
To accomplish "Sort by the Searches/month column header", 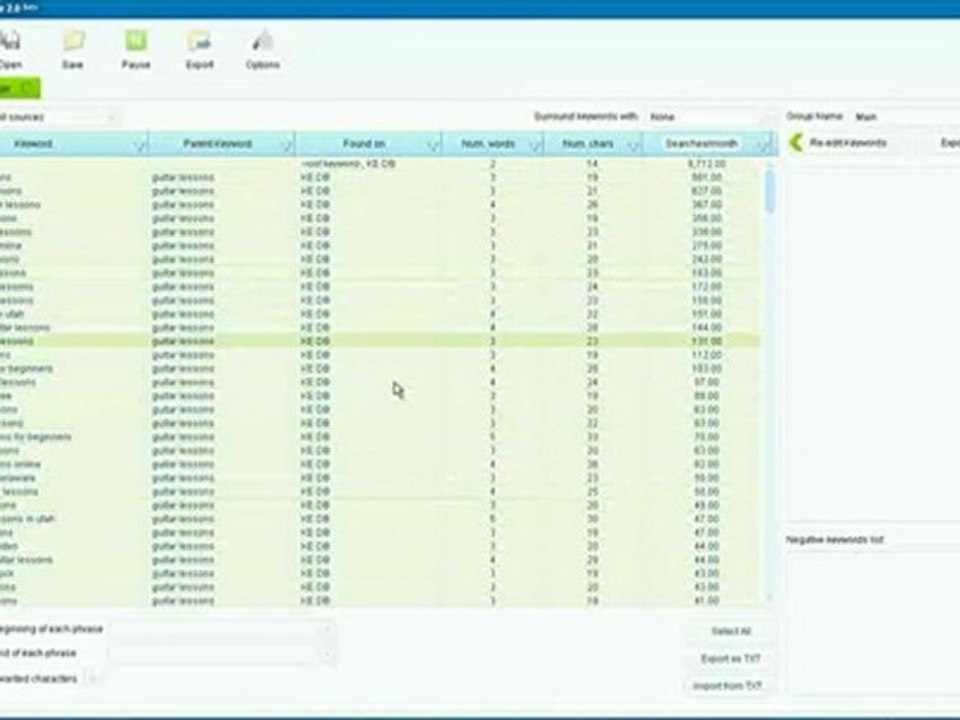I will point(701,144).
